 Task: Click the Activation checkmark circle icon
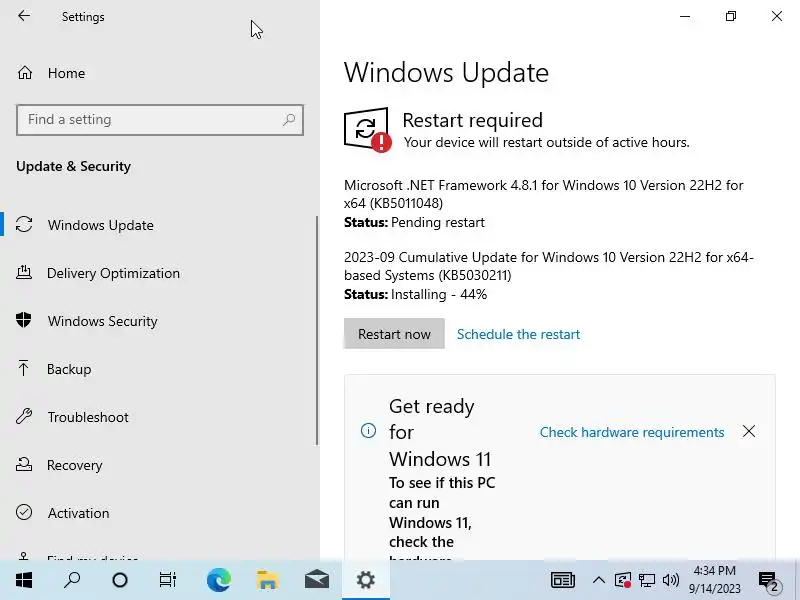24,512
